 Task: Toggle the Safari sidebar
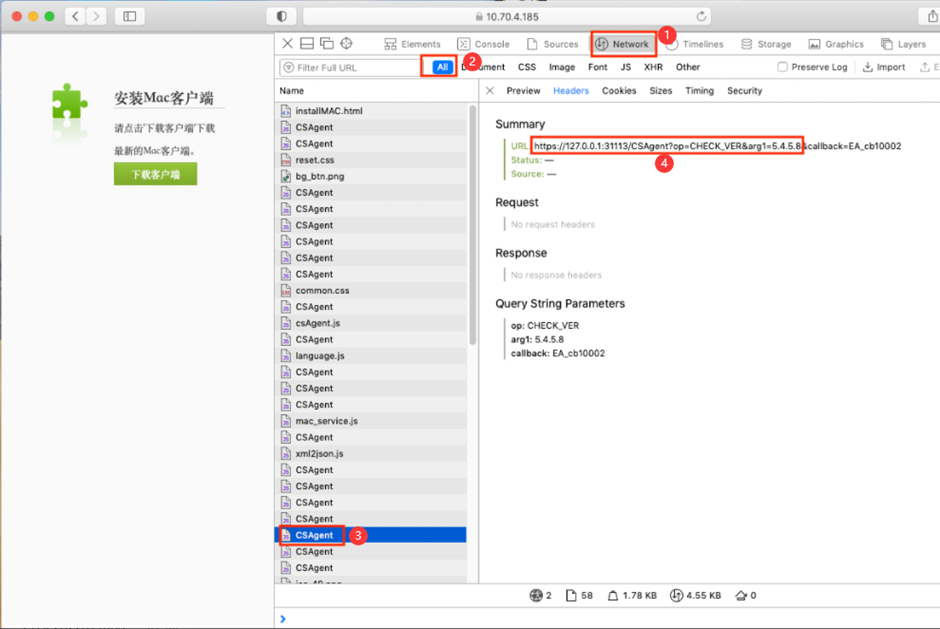point(129,16)
